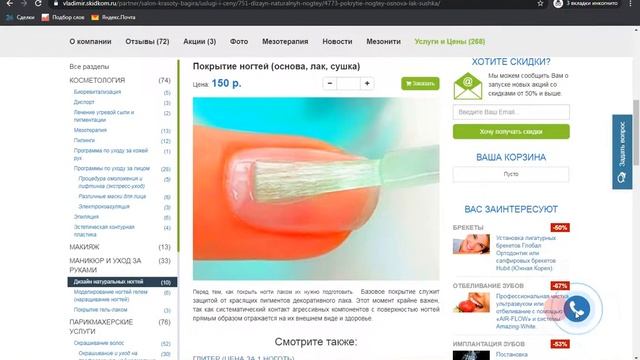
Task: Click the nail polish product image
Action: click(316, 189)
